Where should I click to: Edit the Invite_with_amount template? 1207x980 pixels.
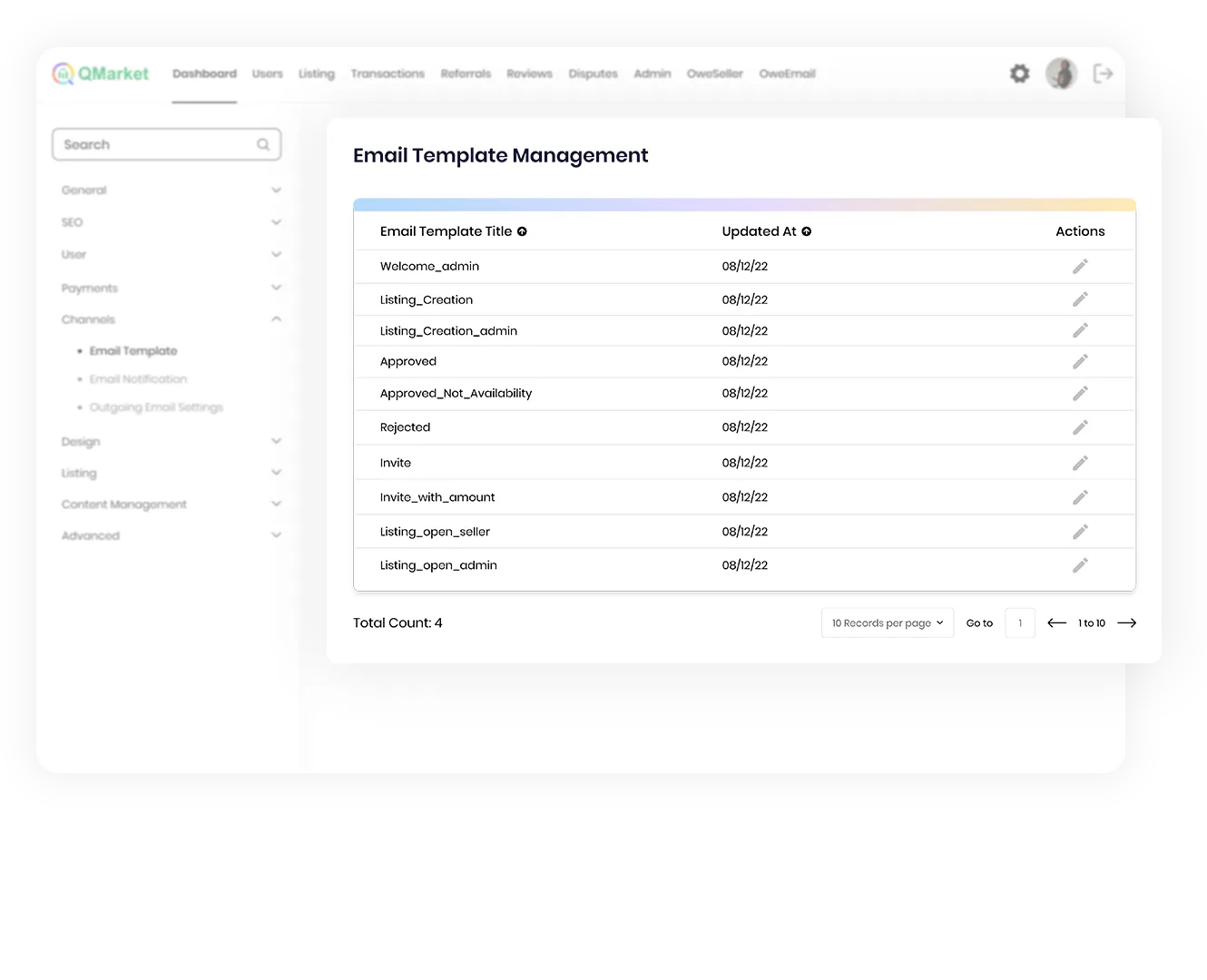click(1080, 497)
